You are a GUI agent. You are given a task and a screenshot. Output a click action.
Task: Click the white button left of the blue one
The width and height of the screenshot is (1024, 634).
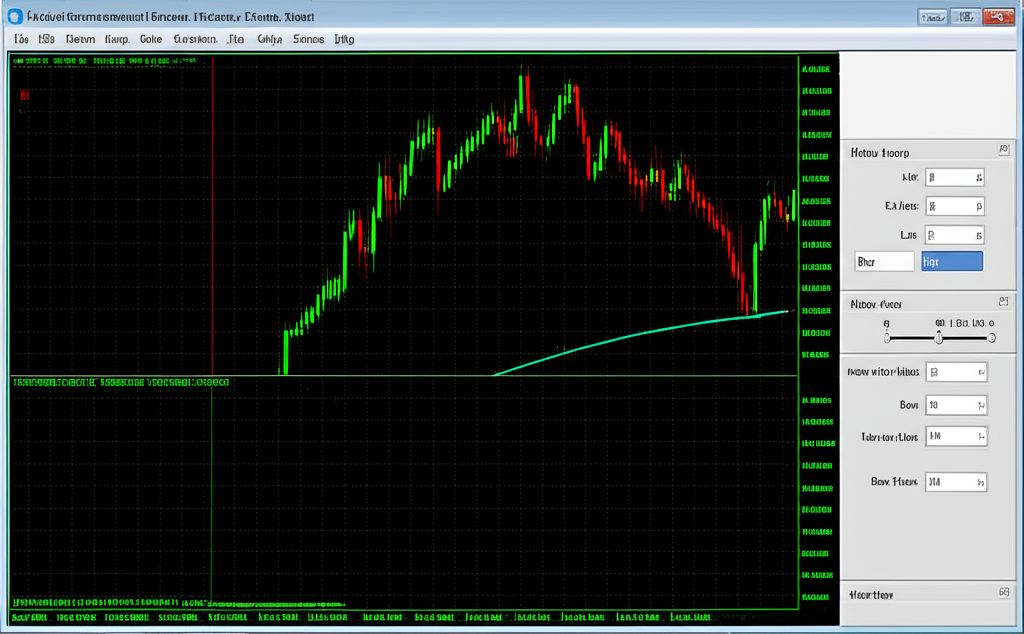(x=882, y=260)
